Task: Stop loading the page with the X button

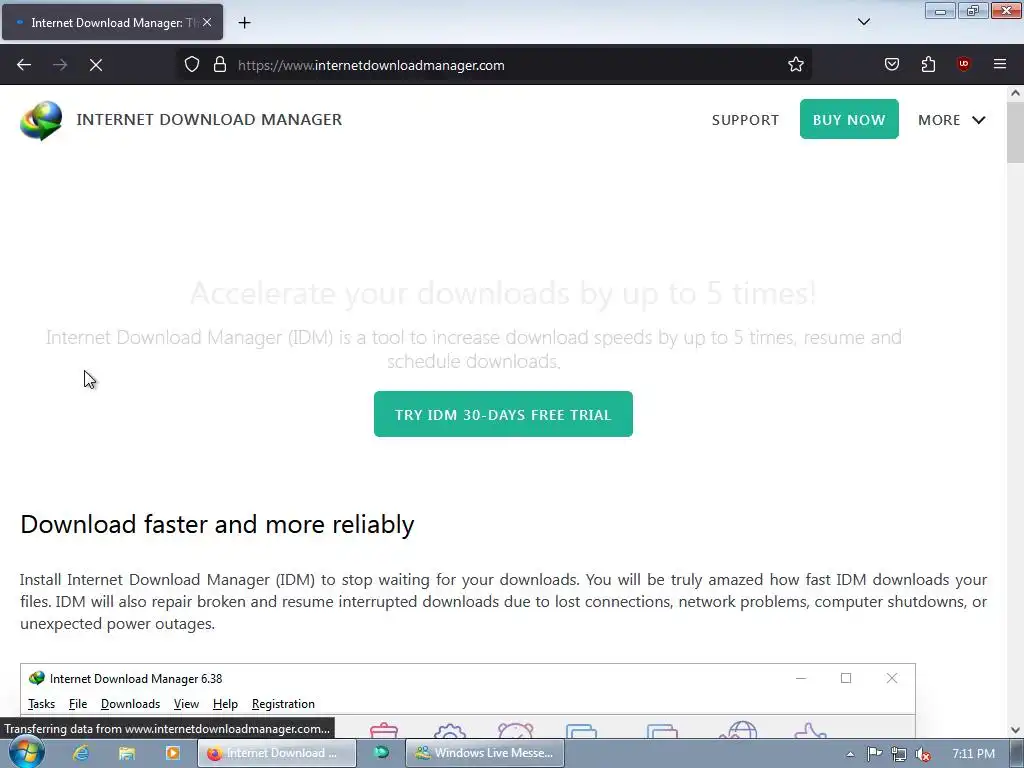Action: point(96,65)
